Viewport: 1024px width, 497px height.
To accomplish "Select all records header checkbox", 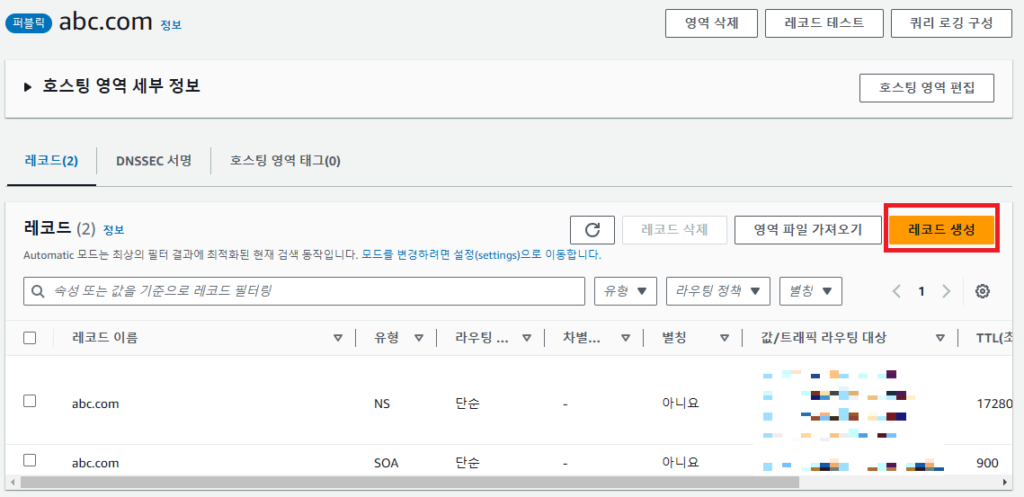I will click(x=29, y=338).
